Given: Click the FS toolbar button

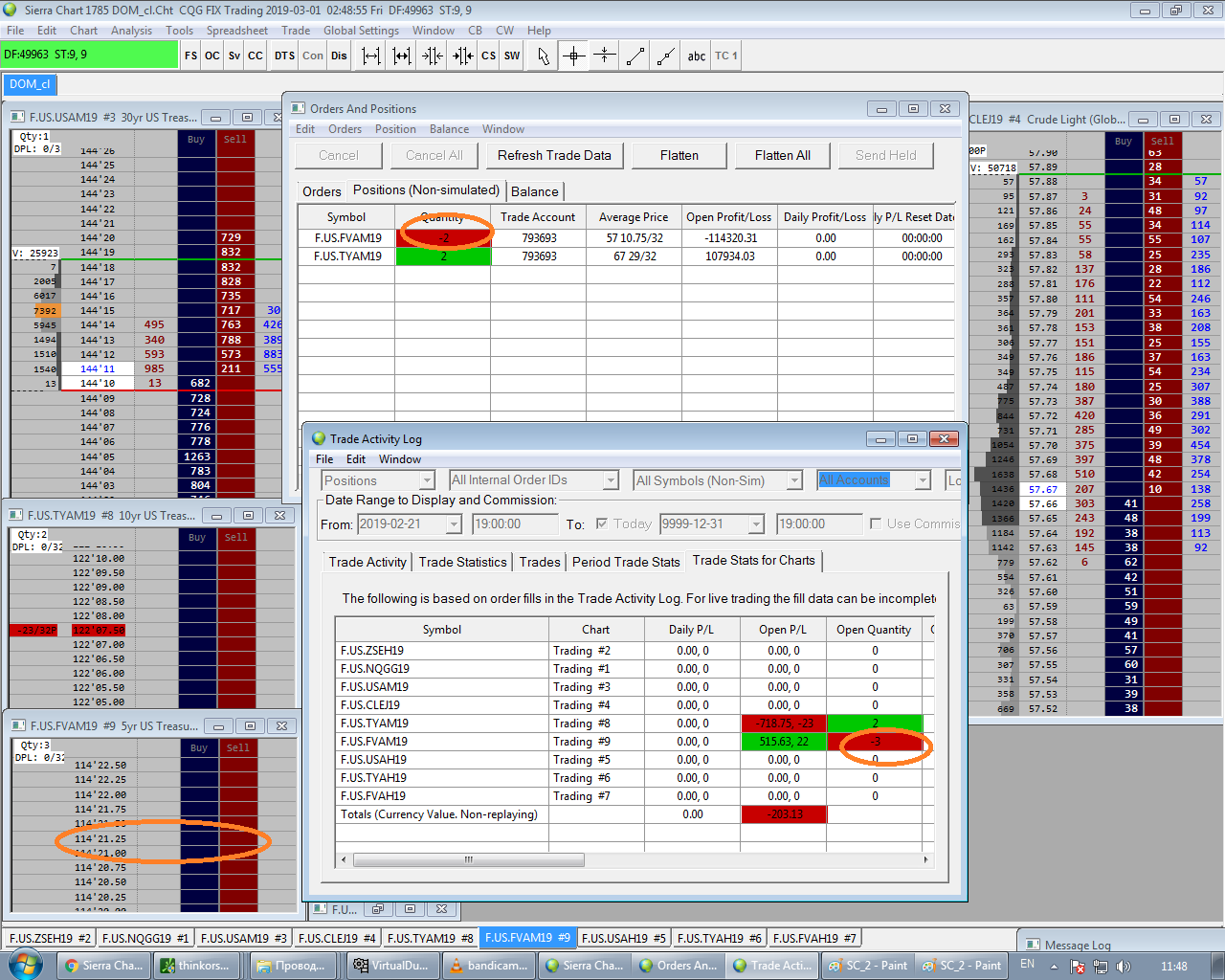Looking at the screenshot, I should (190, 56).
